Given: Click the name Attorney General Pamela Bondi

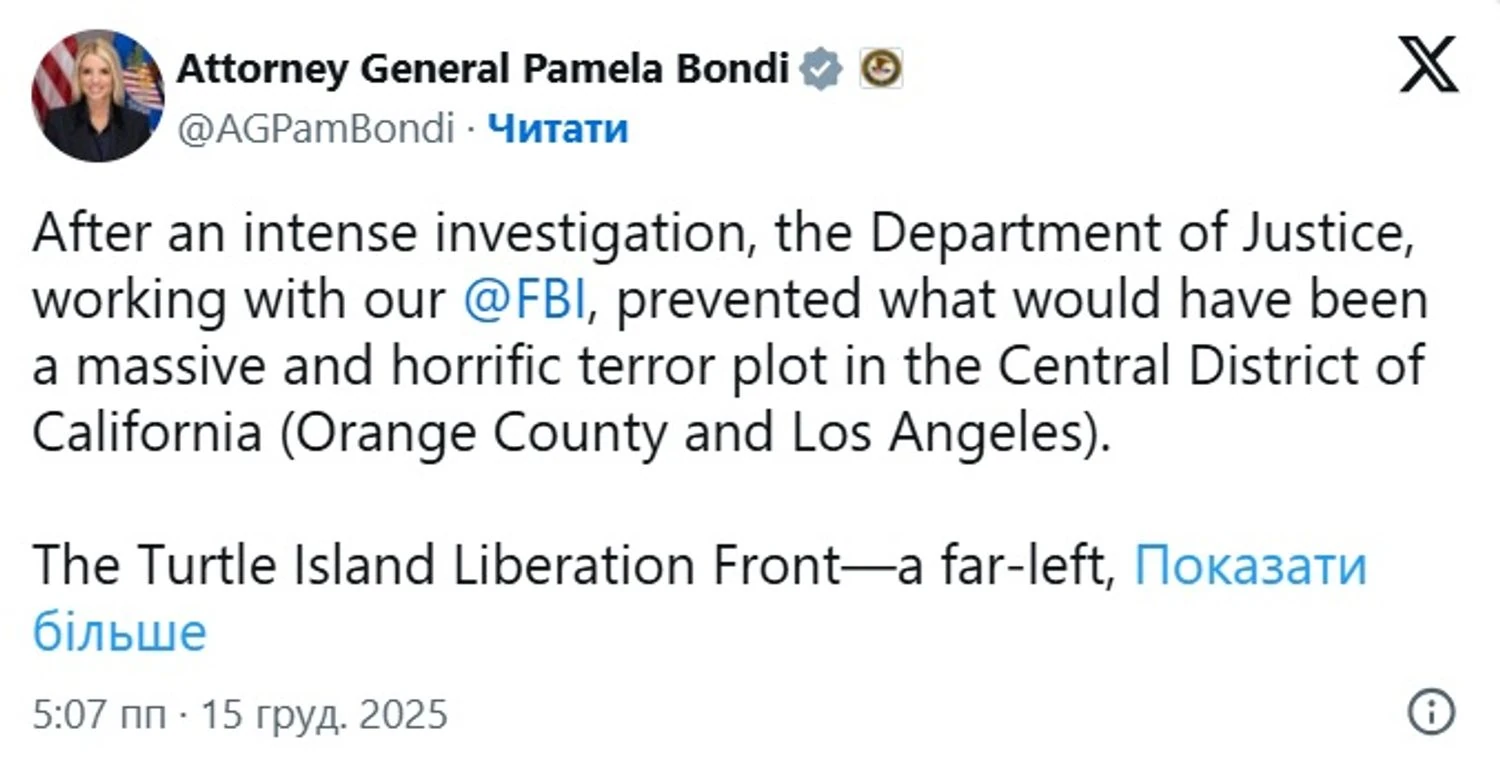Looking at the screenshot, I should pos(483,69).
